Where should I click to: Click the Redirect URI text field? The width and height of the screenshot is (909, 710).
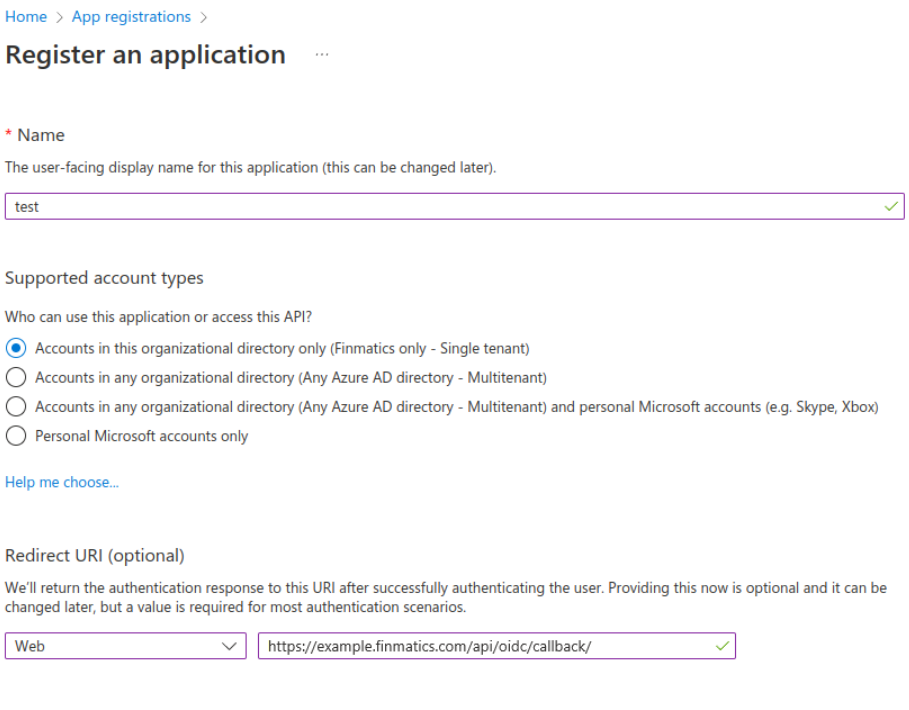(480, 645)
